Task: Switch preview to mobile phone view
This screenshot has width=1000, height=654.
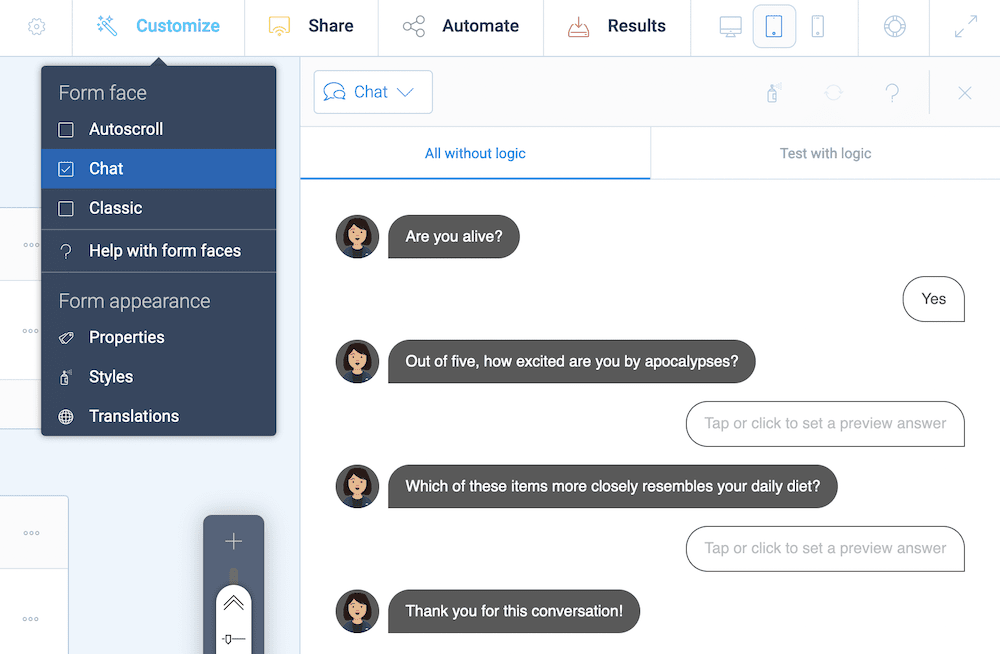Action: click(818, 26)
